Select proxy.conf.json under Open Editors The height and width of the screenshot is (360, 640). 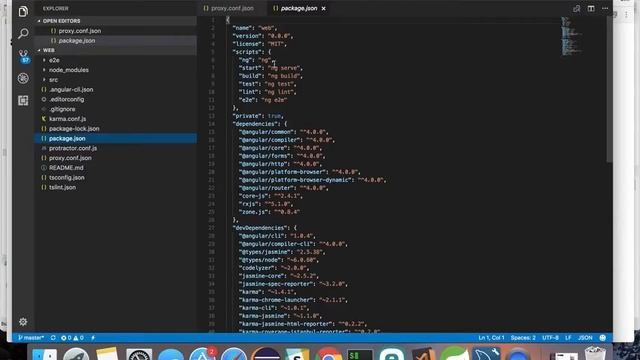(116, 31)
